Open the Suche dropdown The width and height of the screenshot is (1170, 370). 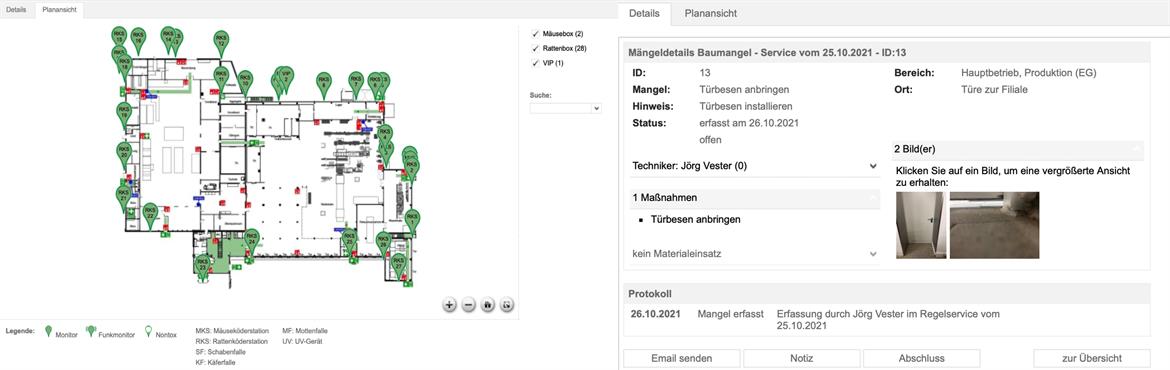click(x=565, y=108)
